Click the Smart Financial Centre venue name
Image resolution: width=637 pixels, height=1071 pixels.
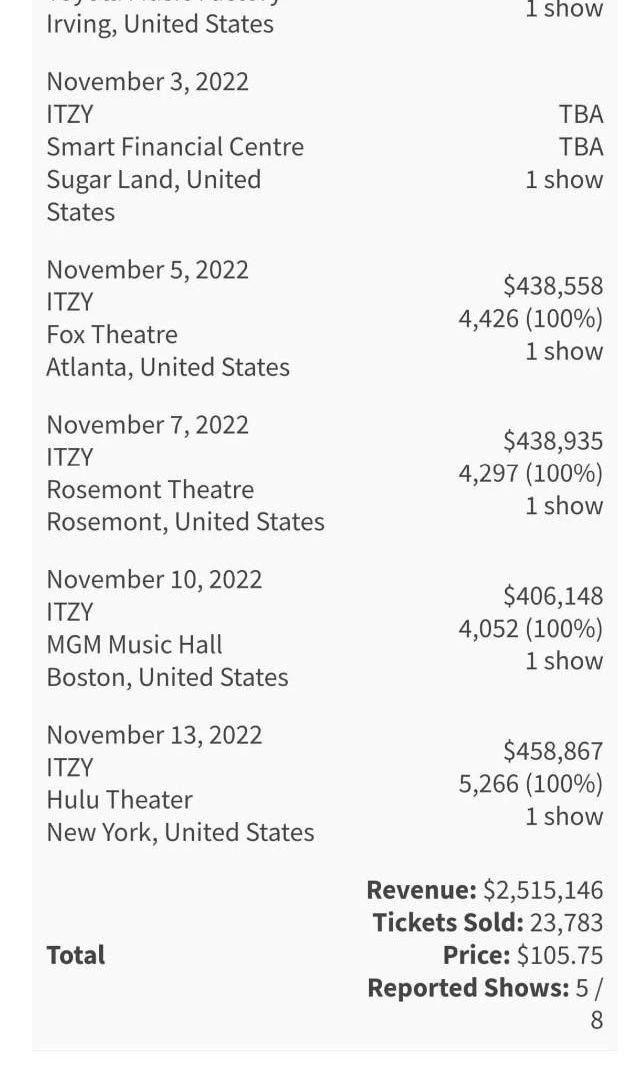click(175, 147)
